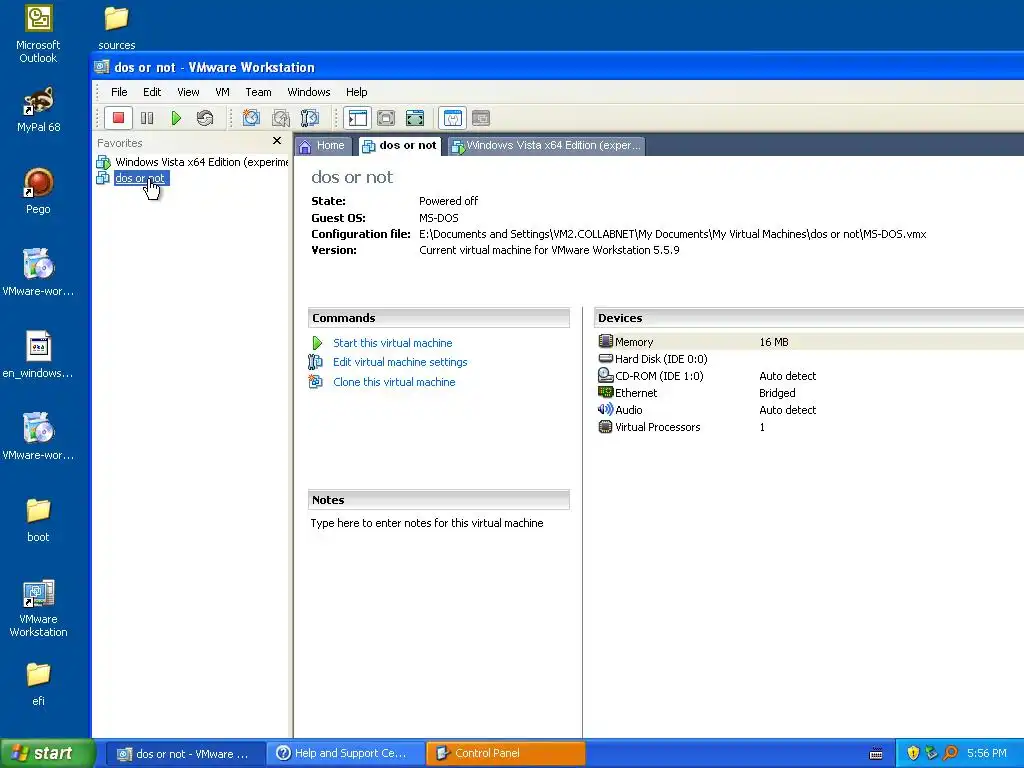The width and height of the screenshot is (1024, 768).
Task: Select Windows Vista x64 Edition in Favorites
Action: pos(193,162)
